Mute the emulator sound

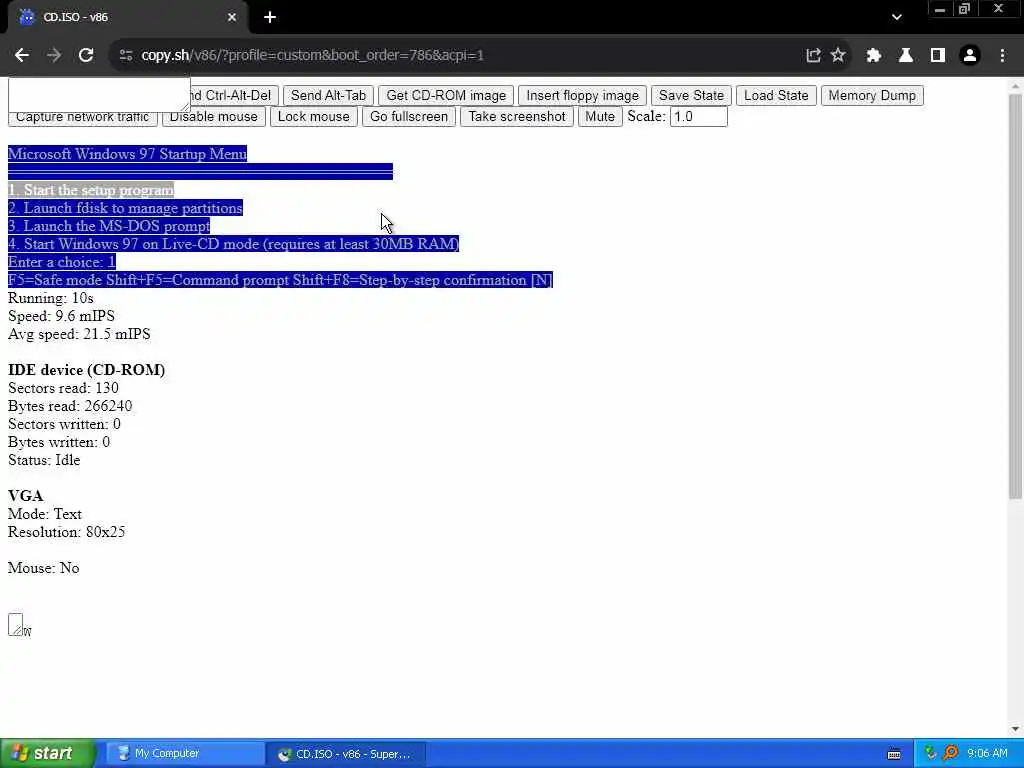[600, 117]
